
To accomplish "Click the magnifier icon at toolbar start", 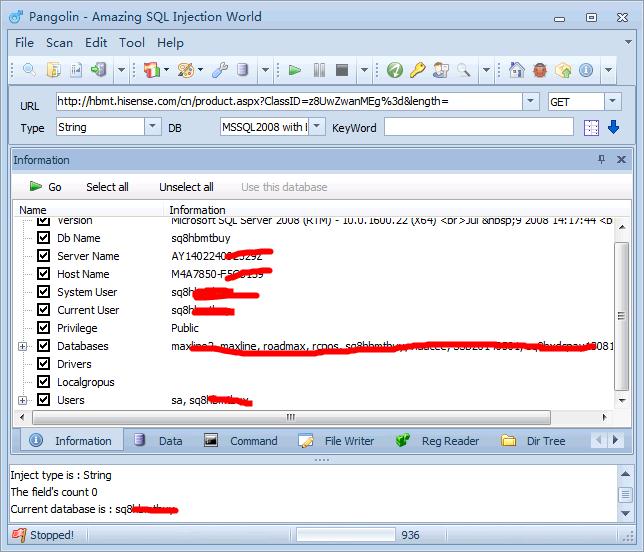I will coord(29,70).
